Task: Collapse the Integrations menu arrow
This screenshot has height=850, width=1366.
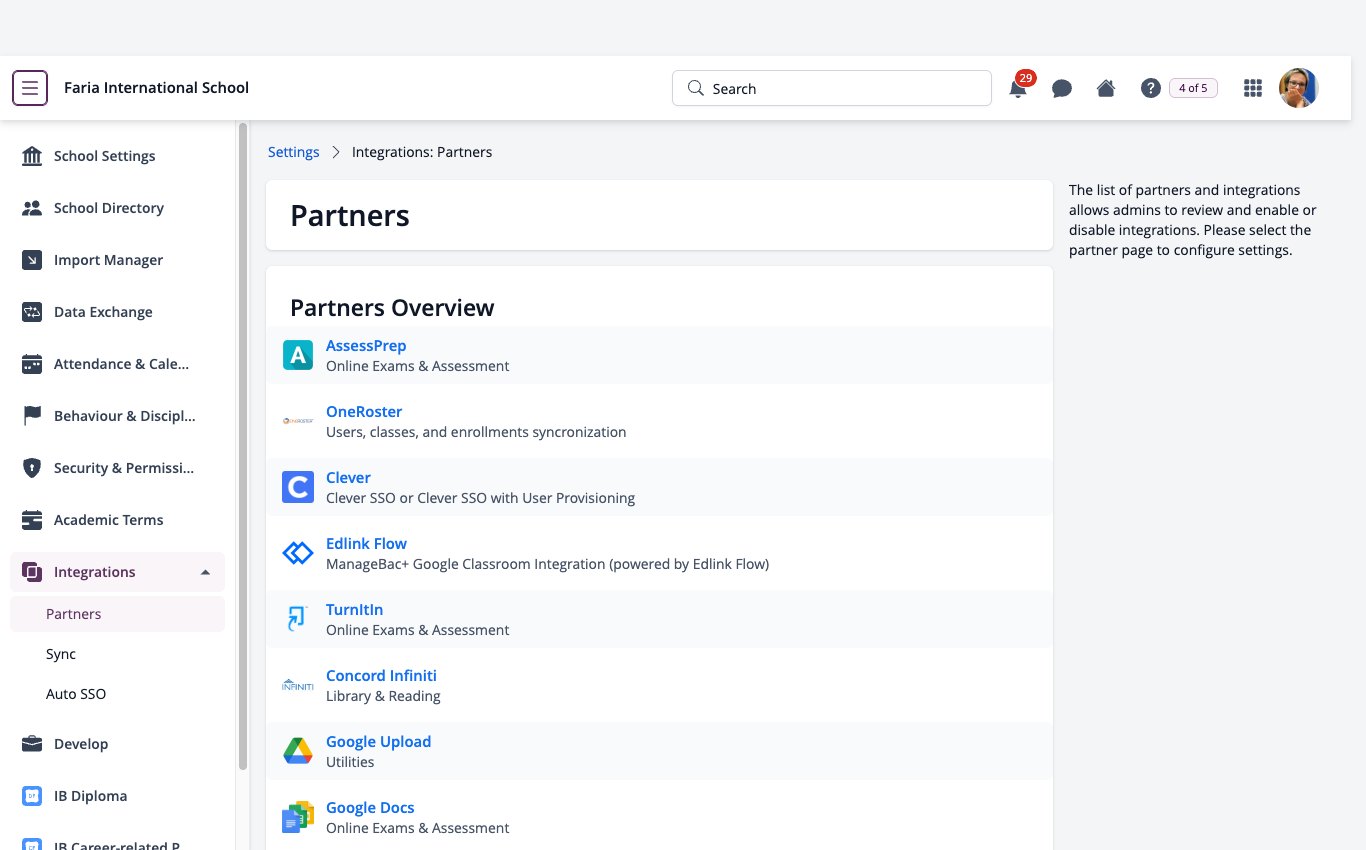Action: coord(205,572)
